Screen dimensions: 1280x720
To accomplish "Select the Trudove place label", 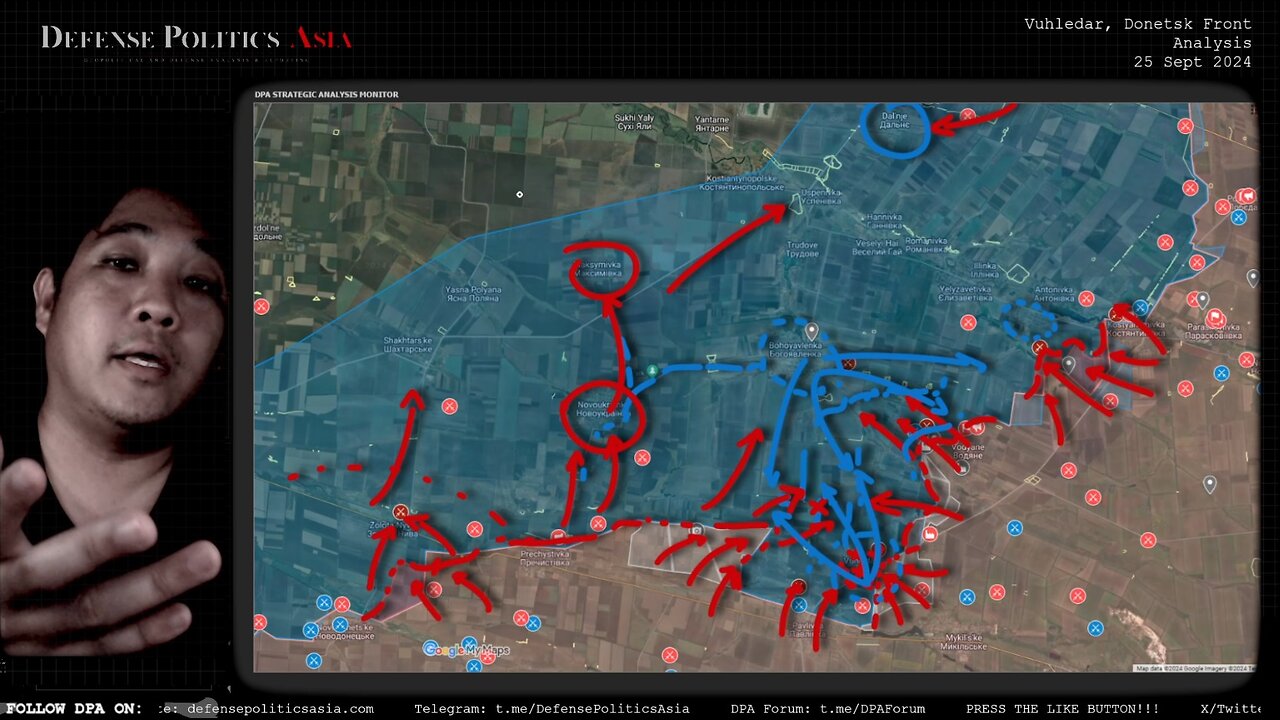I will coord(802,249).
